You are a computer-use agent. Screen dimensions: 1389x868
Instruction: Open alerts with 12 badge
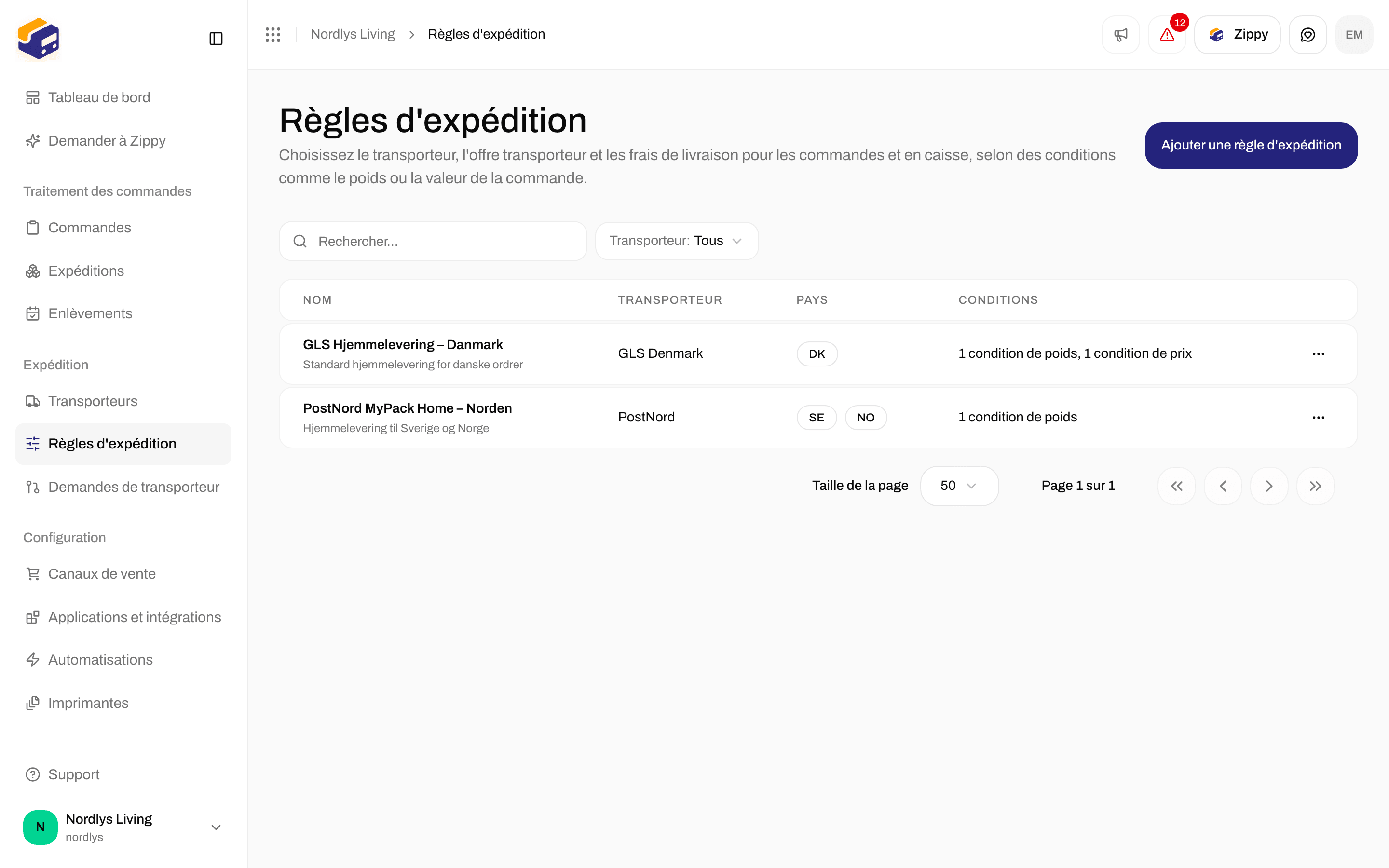tap(1167, 34)
